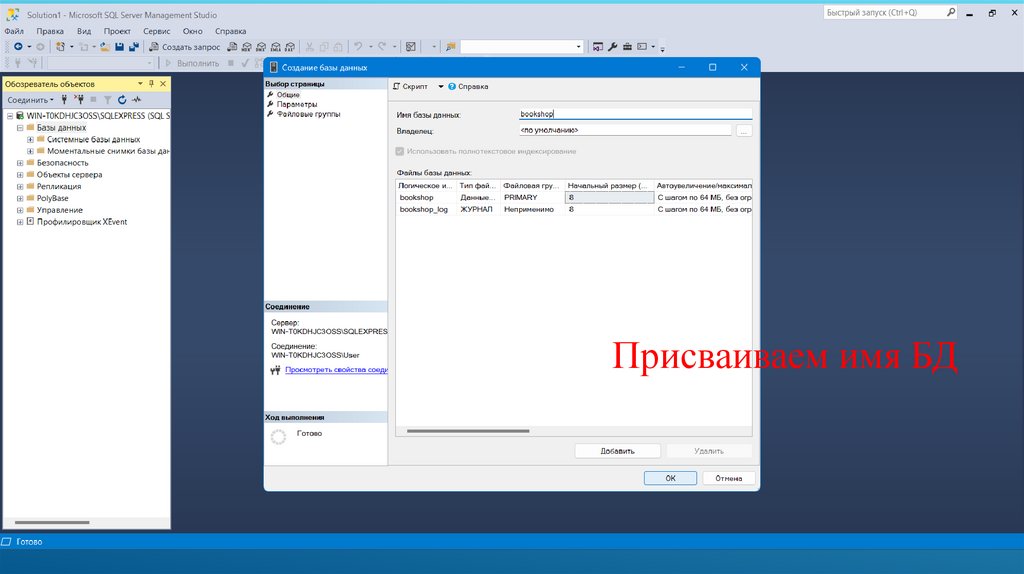This screenshot has height=574, width=1024.
Task: Click the DAX query icon
Action: pyautogui.click(x=290, y=47)
